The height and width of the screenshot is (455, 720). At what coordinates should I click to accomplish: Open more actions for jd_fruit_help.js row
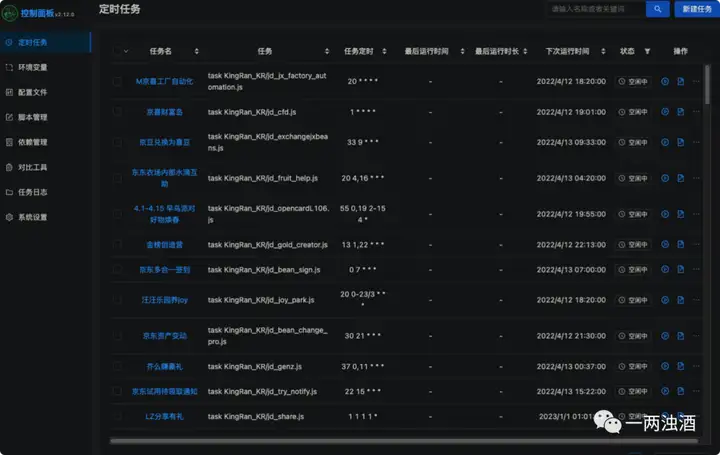[696, 178]
